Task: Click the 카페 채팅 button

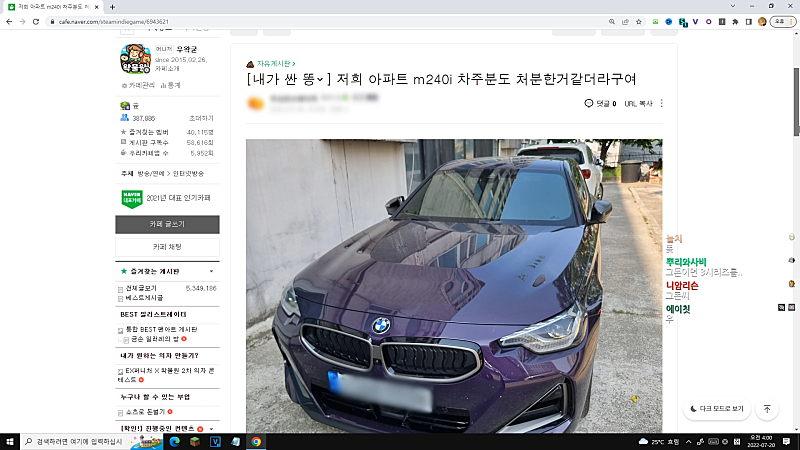Action: [x=167, y=246]
